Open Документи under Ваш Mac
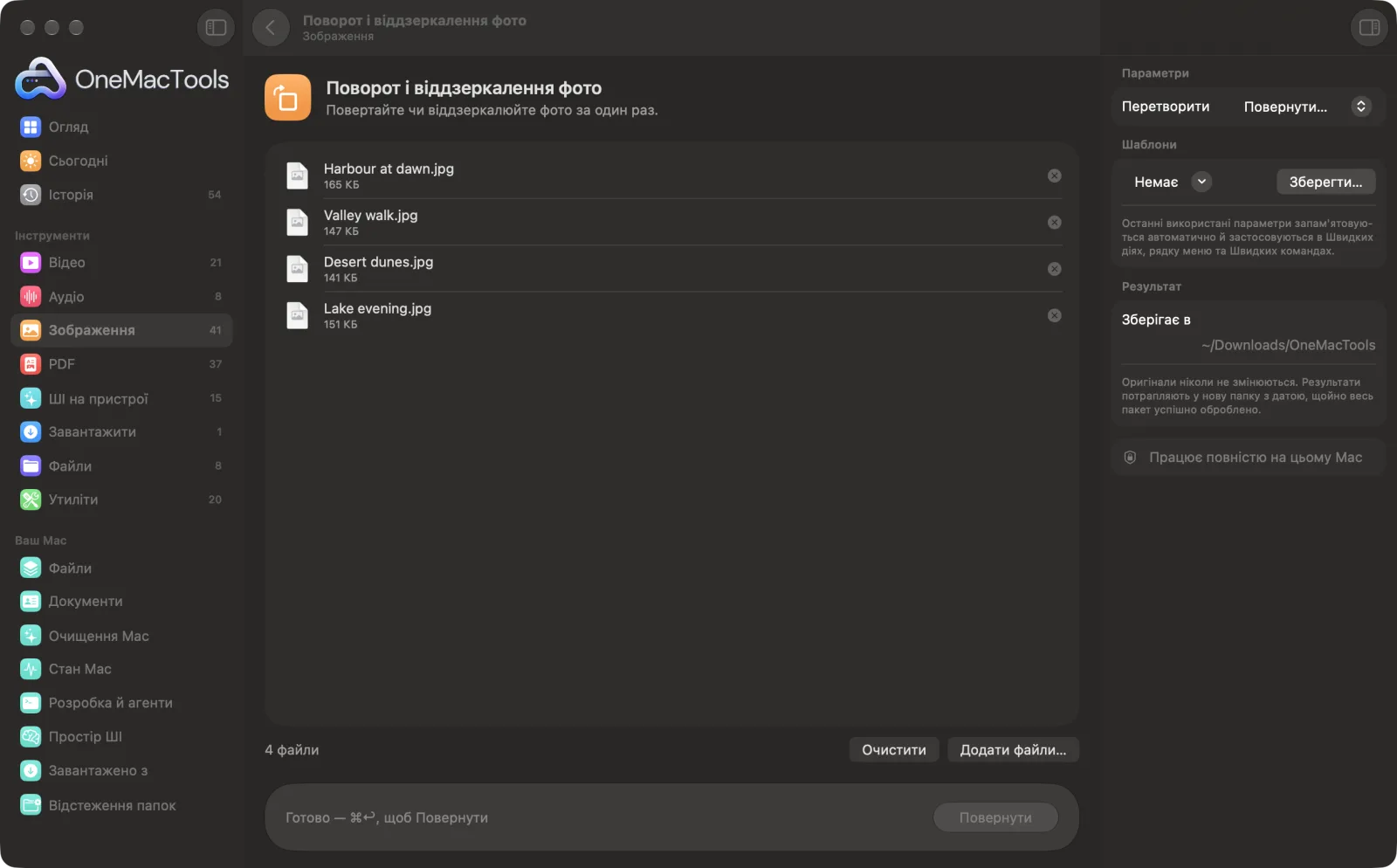The height and width of the screenshot is (868, 1397). pos(121,602)
